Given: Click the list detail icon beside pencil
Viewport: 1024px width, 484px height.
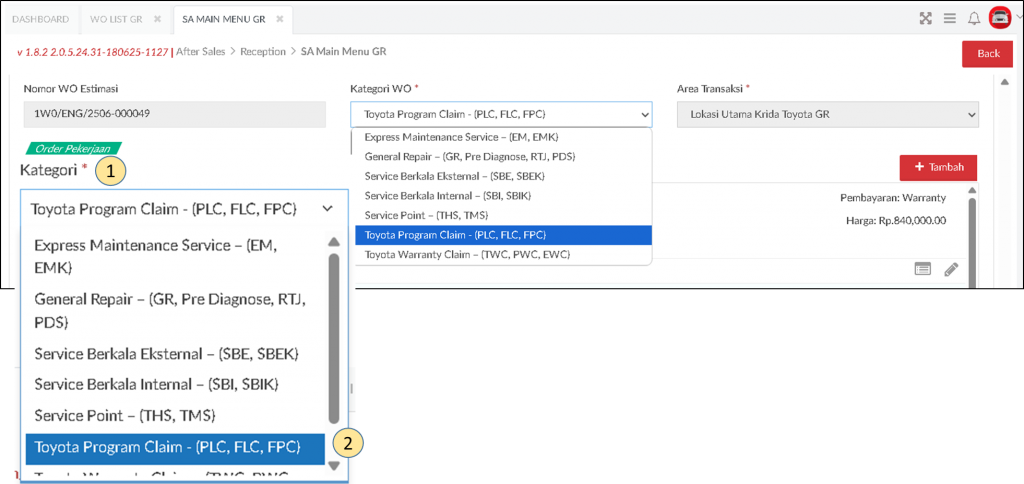Looking at the screenshot, I should 922,269.
